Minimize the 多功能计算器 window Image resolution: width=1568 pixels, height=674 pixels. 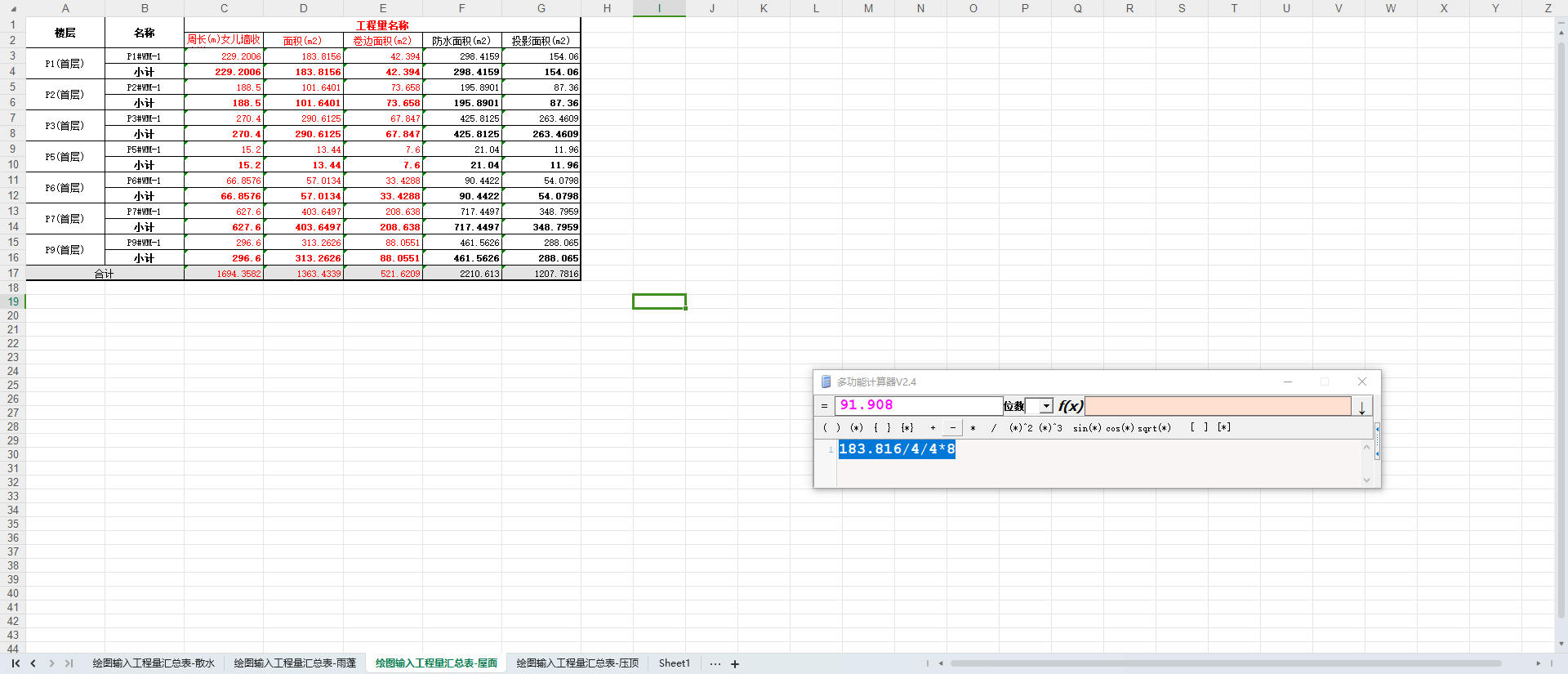[x=1288, y=382]
